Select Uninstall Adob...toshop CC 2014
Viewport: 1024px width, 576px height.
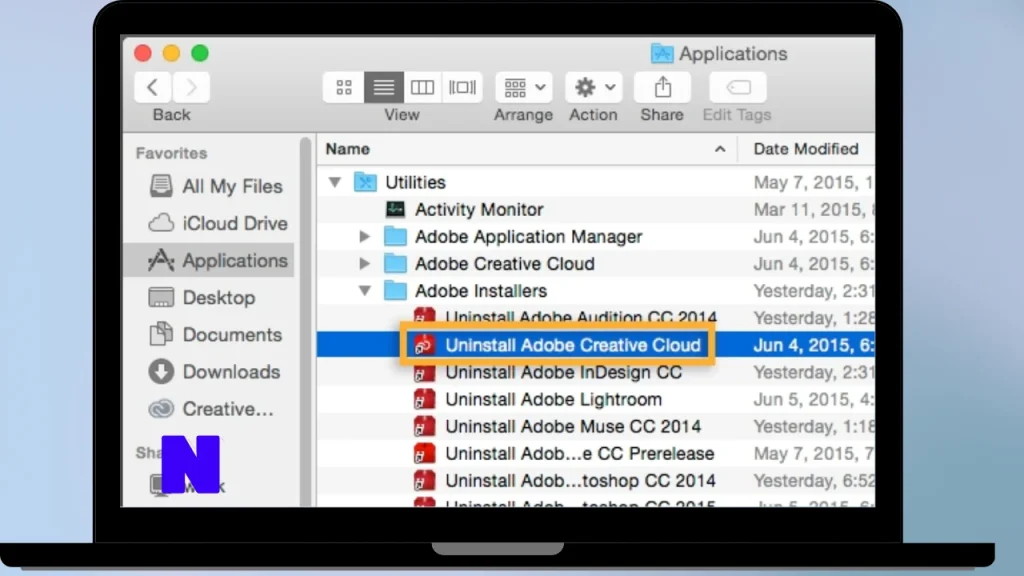580,481
